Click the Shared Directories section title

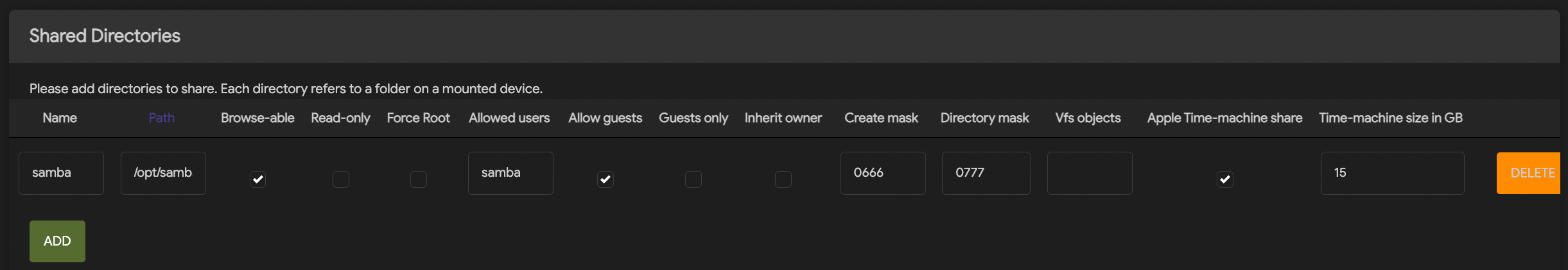105,36
